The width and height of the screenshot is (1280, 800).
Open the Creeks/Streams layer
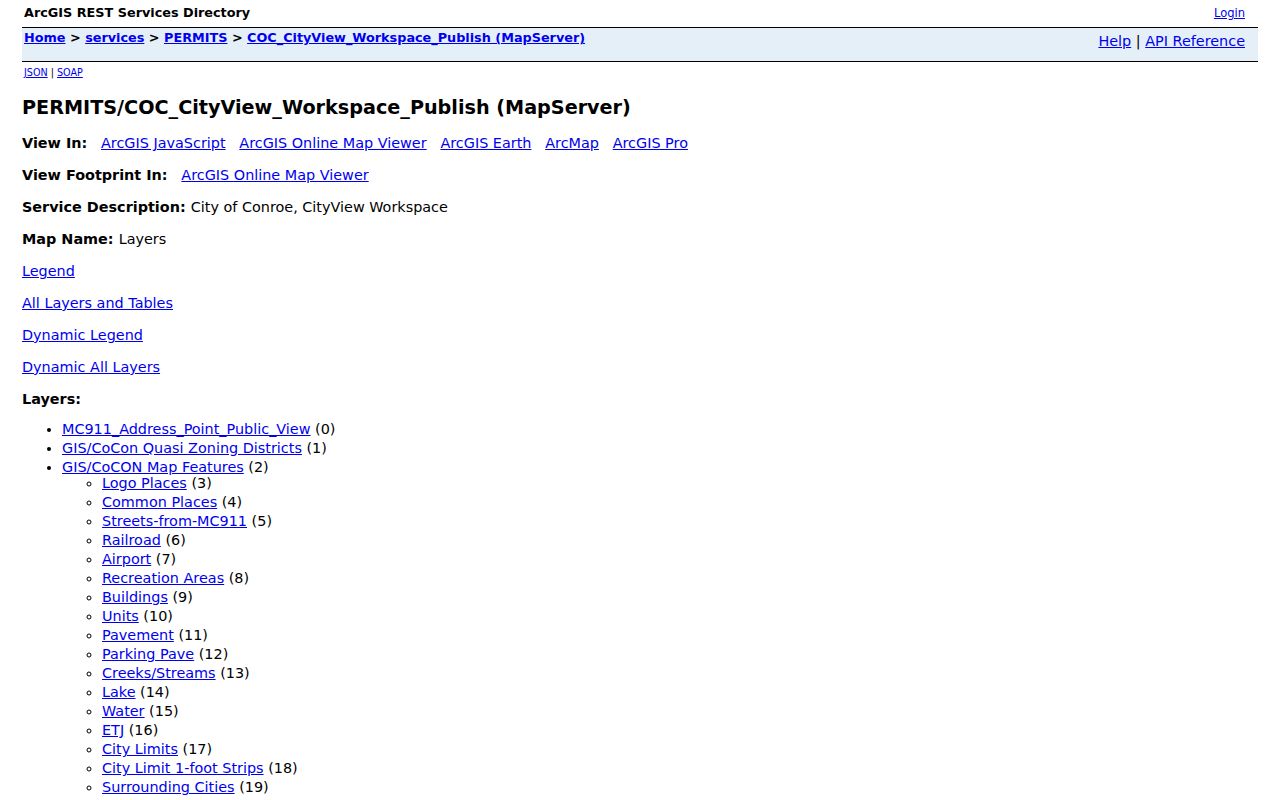[x=159, y=673]
